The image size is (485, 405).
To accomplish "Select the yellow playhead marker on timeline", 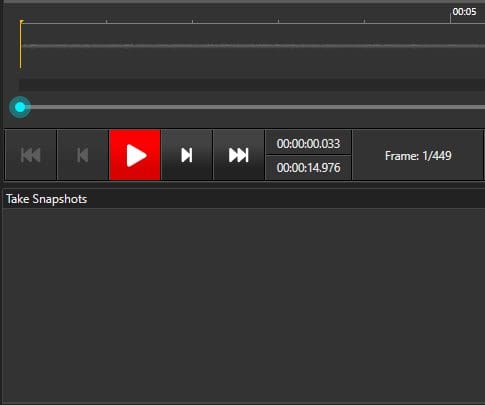I will click(21, 44).
